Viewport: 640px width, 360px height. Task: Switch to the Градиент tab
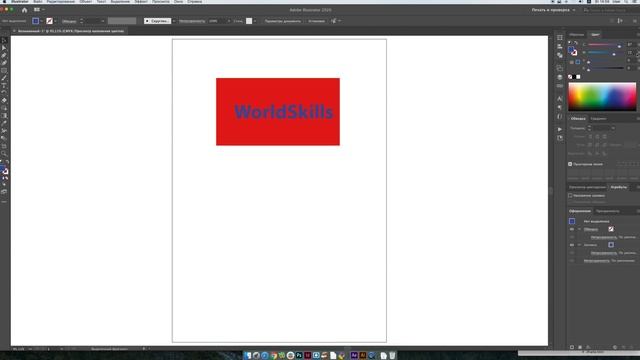point(598,119)
